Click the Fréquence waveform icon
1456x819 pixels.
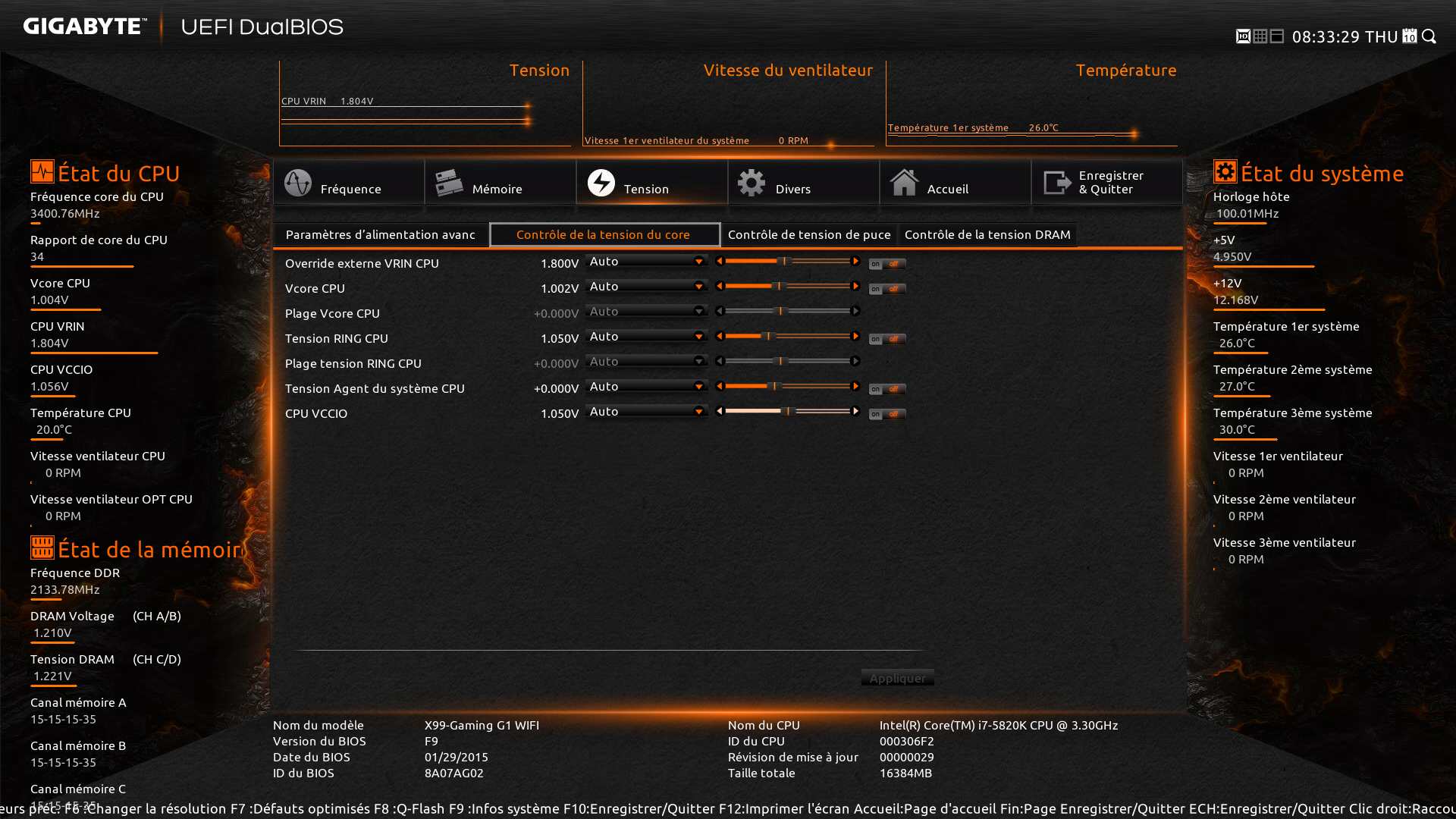pyautogui.click(x=298, y=183)
